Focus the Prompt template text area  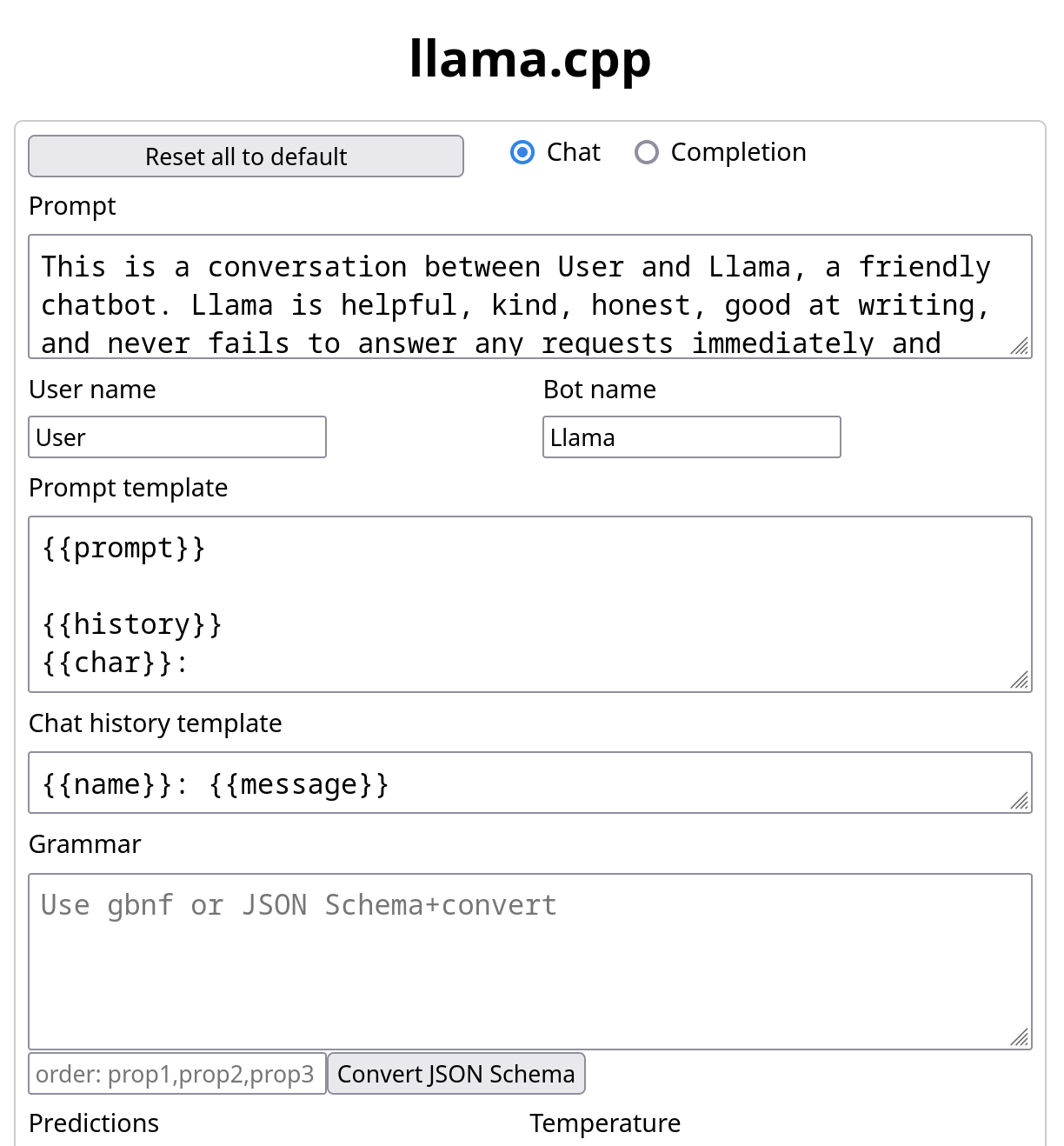click(522, 604)
